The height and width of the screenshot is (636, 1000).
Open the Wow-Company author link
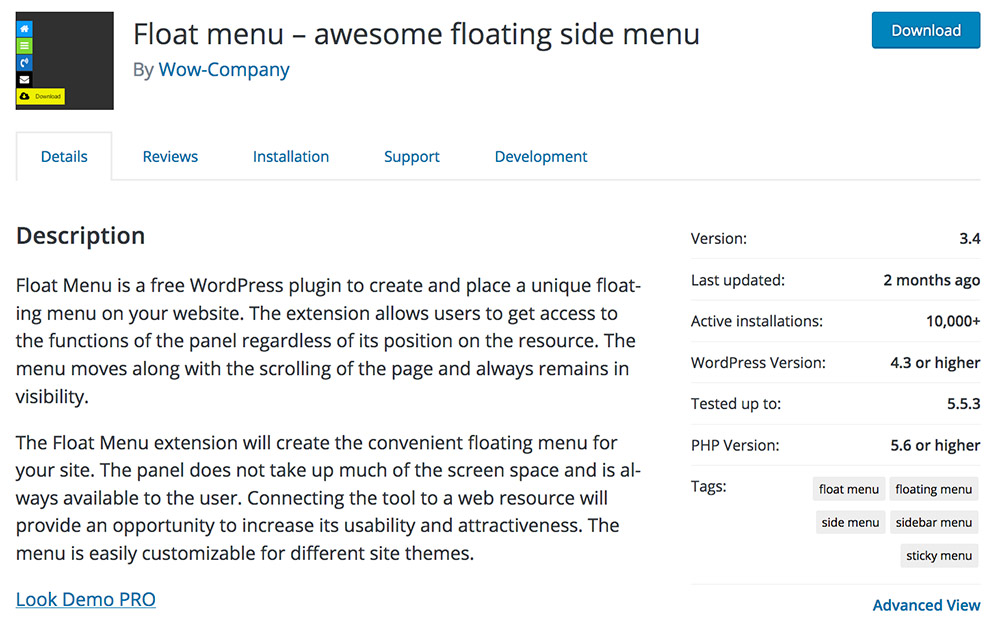[x=224, y=69]
